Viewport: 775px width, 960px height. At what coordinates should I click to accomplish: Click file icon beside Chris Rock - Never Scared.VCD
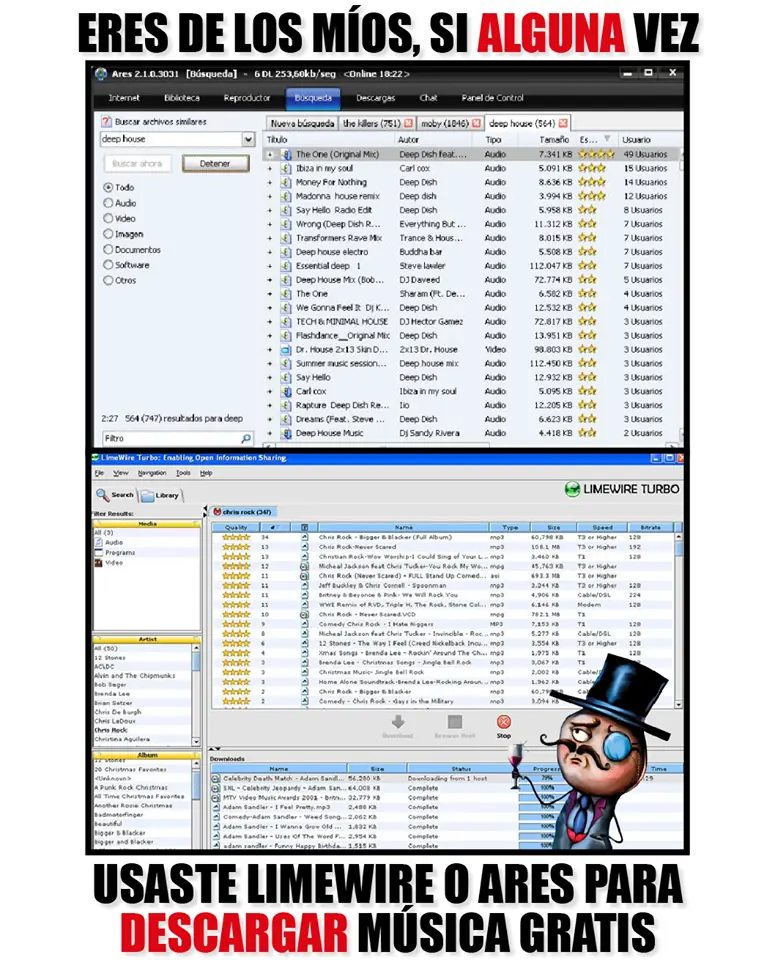coord(304,615)
